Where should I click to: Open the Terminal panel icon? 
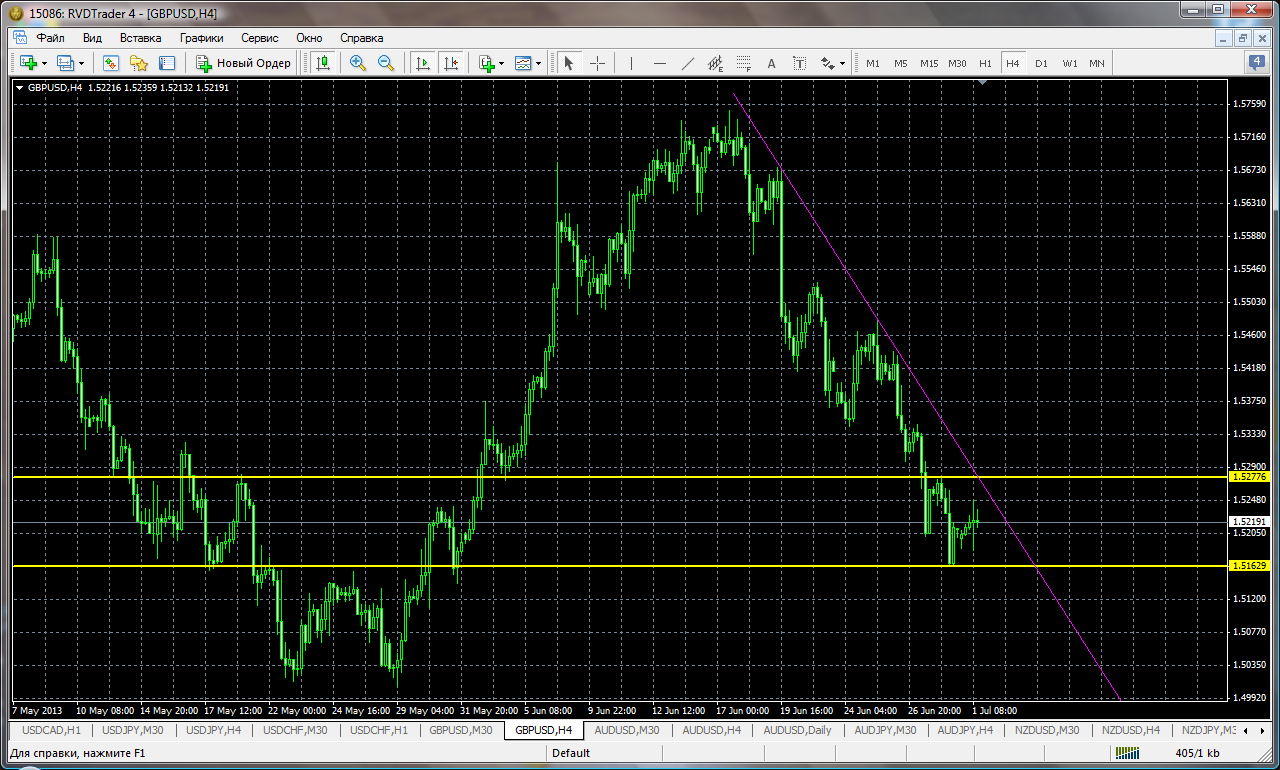click(167, 63)
